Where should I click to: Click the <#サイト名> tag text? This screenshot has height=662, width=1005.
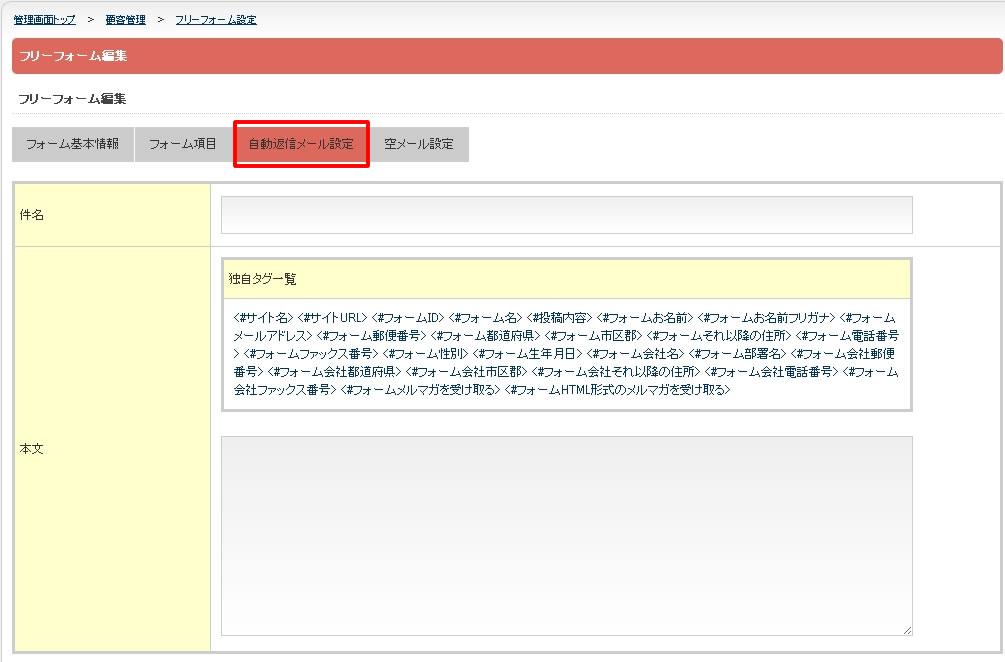tap(263, 317)
